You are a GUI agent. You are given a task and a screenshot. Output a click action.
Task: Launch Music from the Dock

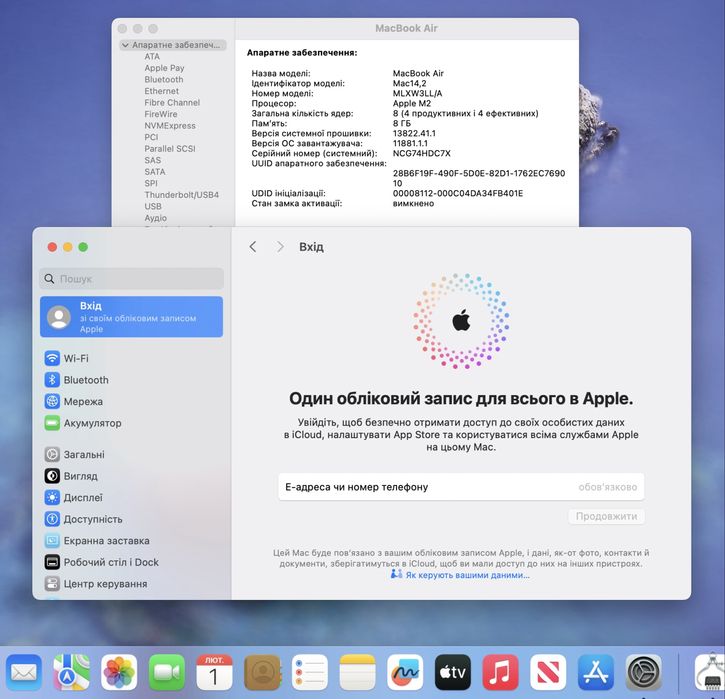[500, 672]
